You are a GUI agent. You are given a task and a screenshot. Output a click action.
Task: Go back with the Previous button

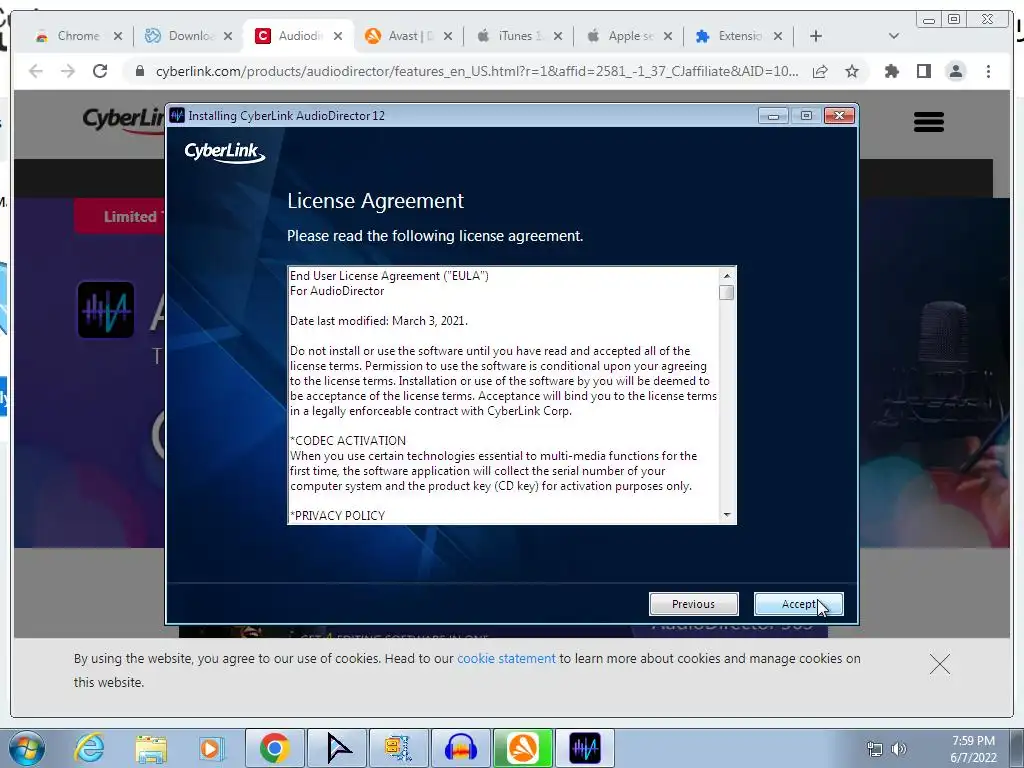pyautogui.click(x=694, y=604)
